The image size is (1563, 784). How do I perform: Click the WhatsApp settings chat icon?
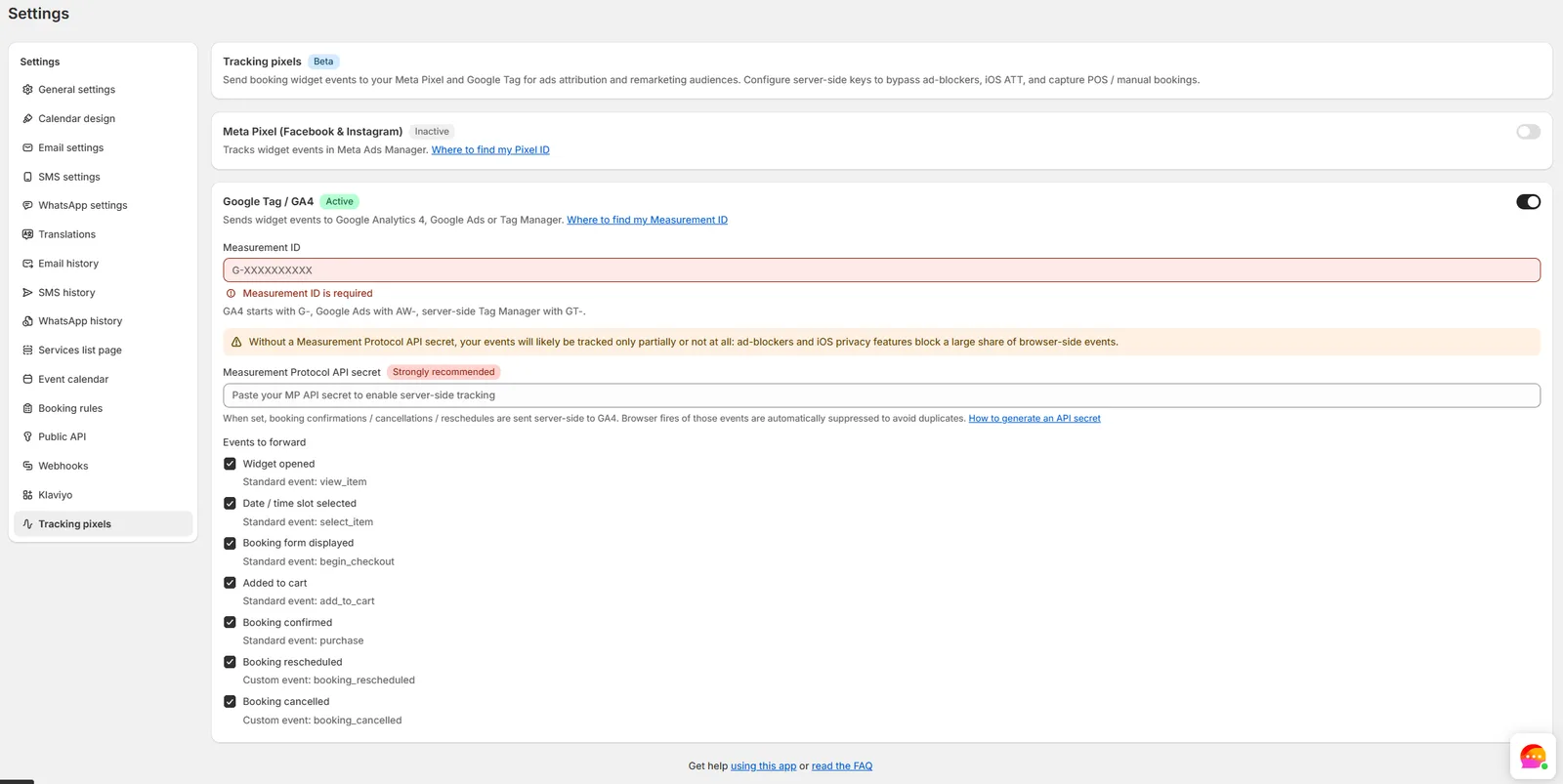point(27,206)
